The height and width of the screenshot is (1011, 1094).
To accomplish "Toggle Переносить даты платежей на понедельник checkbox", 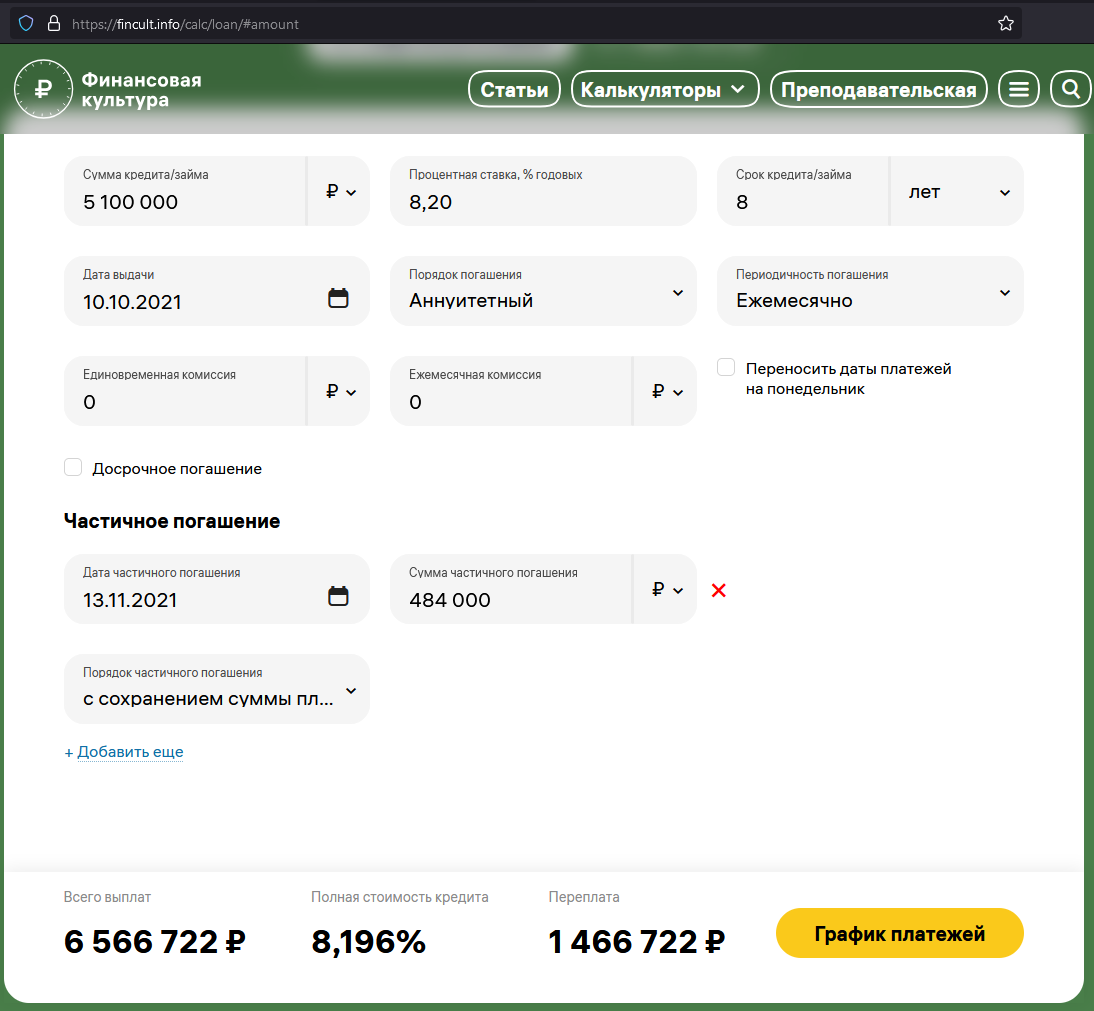I will coord(726,367).
